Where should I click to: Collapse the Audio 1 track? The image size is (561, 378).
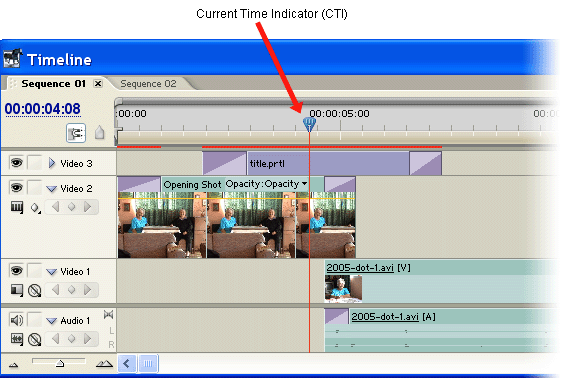(52, 321)
